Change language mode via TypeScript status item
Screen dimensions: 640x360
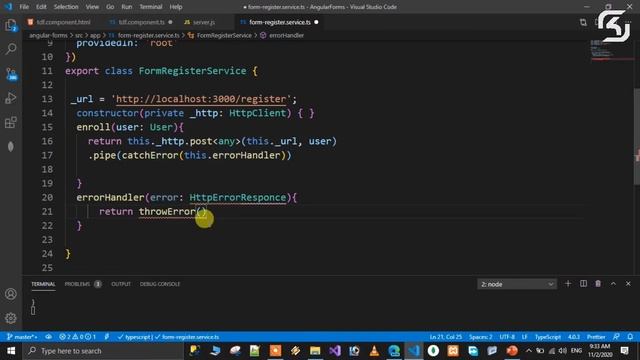(547, 337)
